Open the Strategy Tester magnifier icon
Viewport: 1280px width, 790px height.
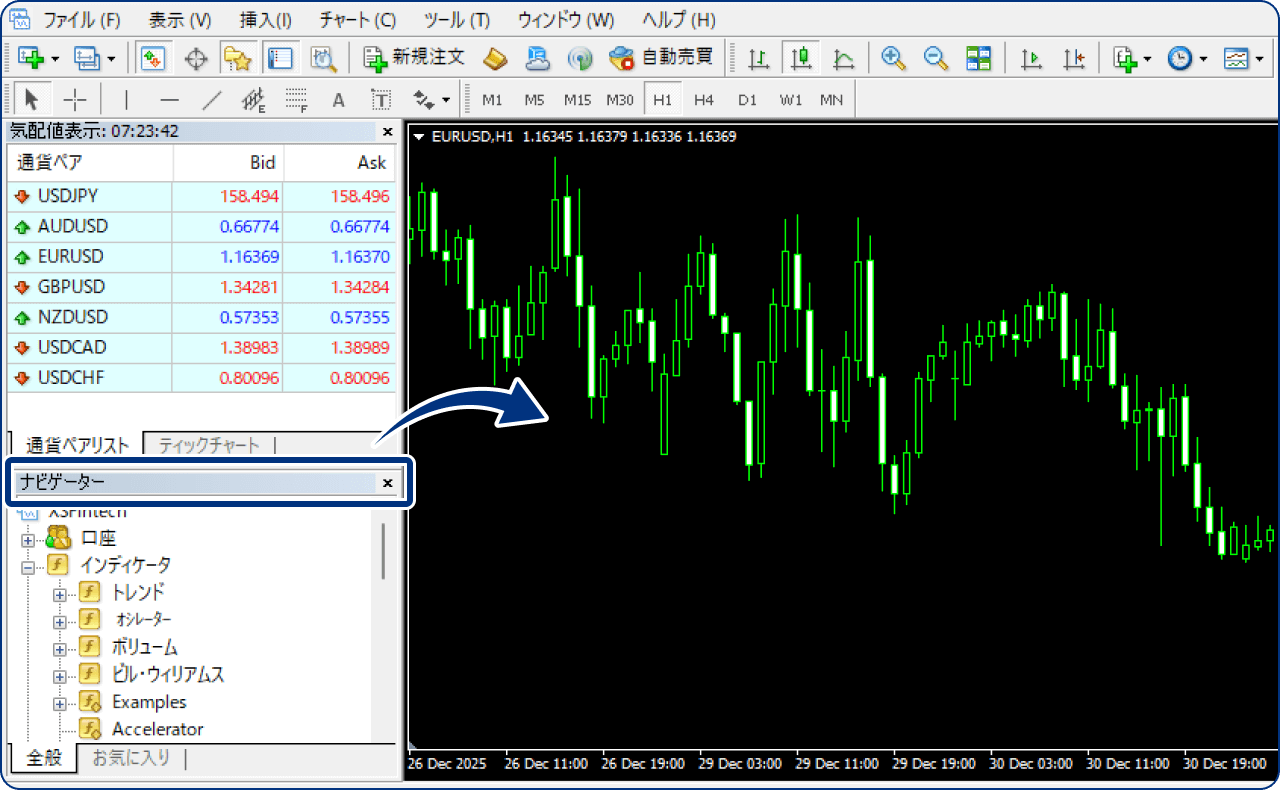[x=323, y=59]
